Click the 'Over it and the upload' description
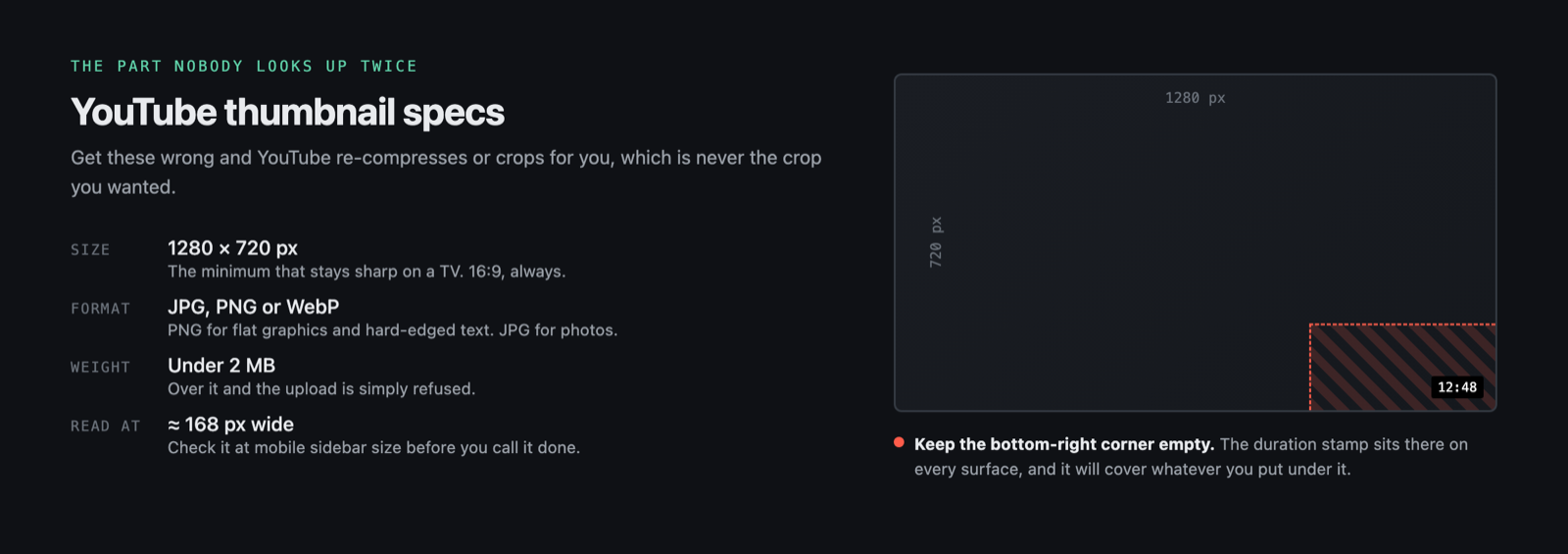Screen dimensions: 1568x554 click(x=321, y=389)
